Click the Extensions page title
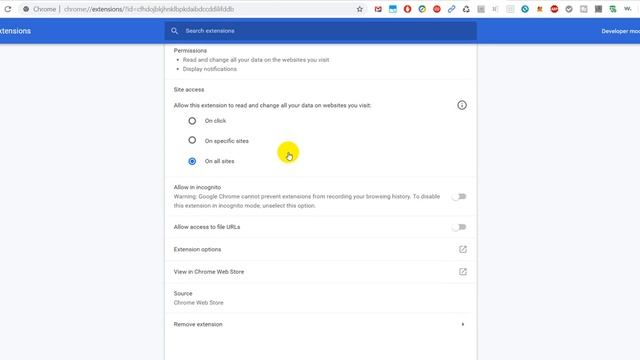640x360 pixels. (15, 31)
